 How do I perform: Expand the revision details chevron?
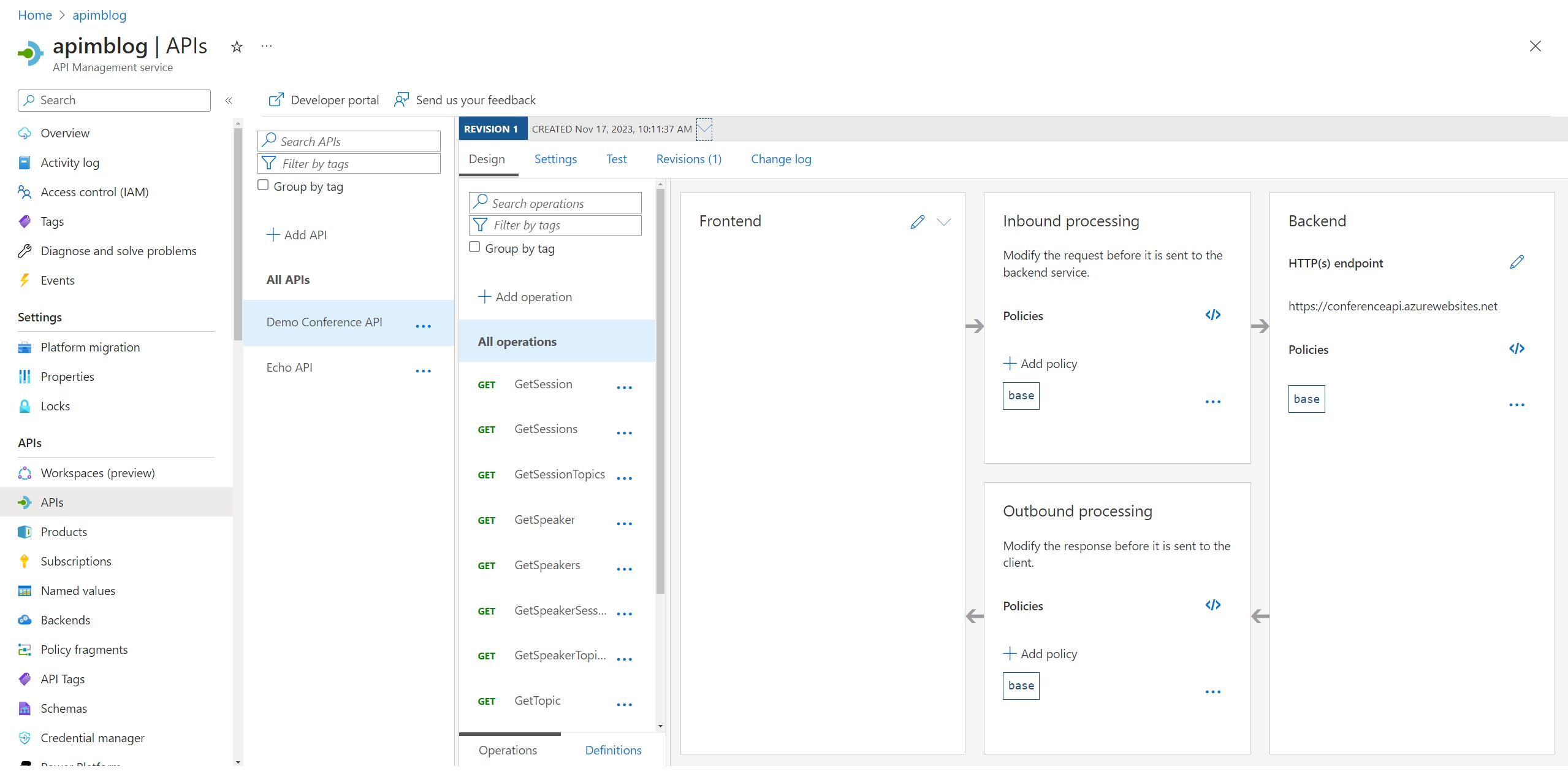click(x=704, y=129)
